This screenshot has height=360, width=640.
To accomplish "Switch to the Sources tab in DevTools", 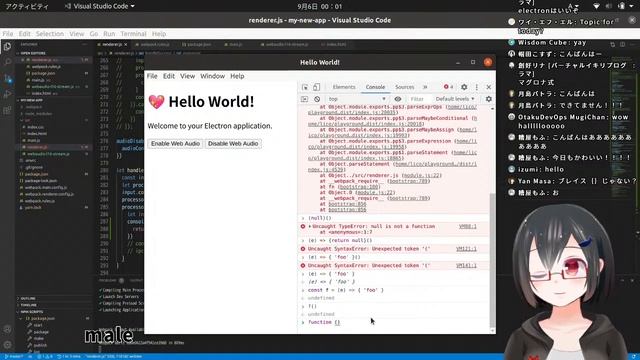I will coord(404,87).
